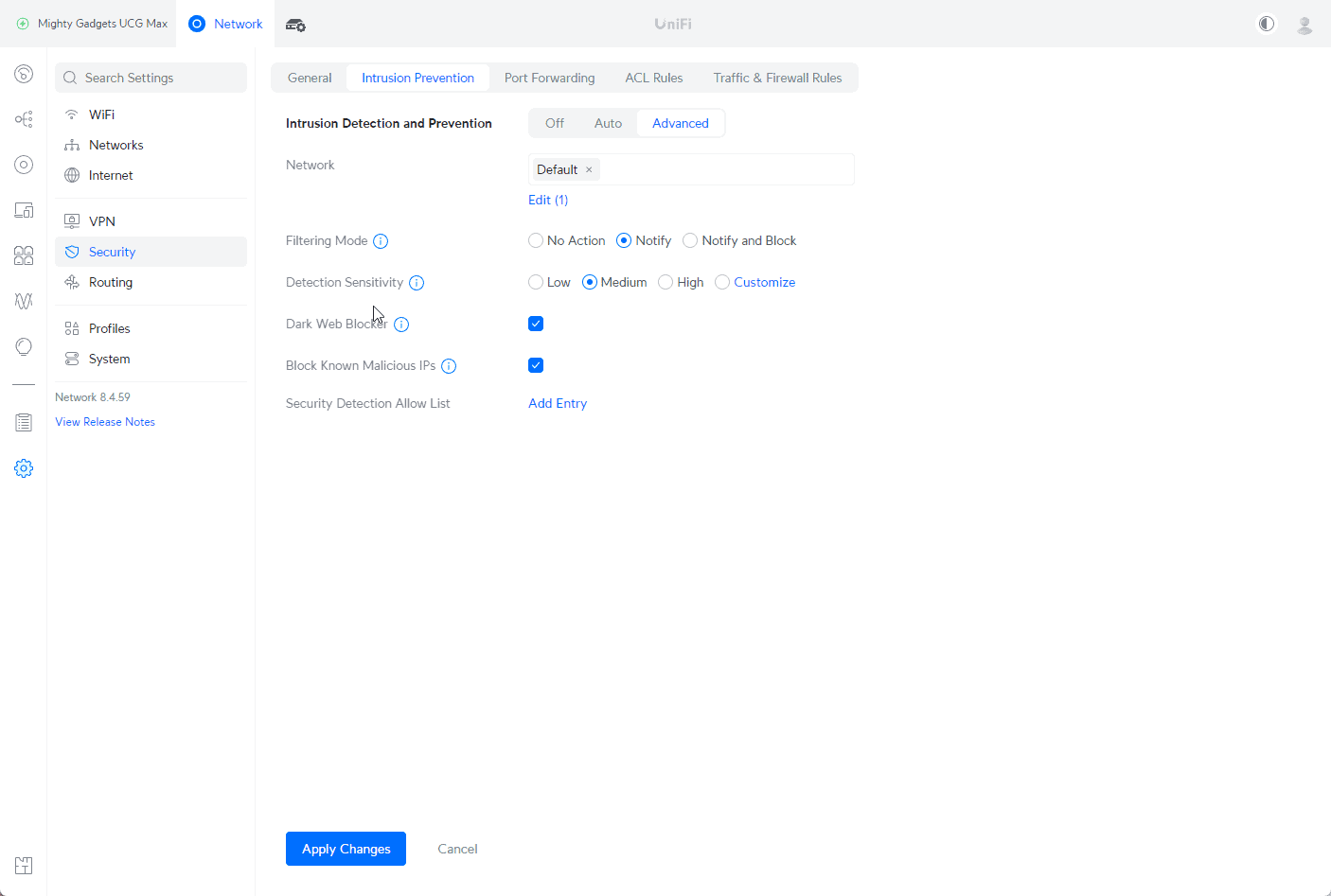Image resolution: width=1331 pixels, height=896 pixels.
Task: Uncheck the Dark Web Blocker checkbox
Action: (x=536, y=324)
